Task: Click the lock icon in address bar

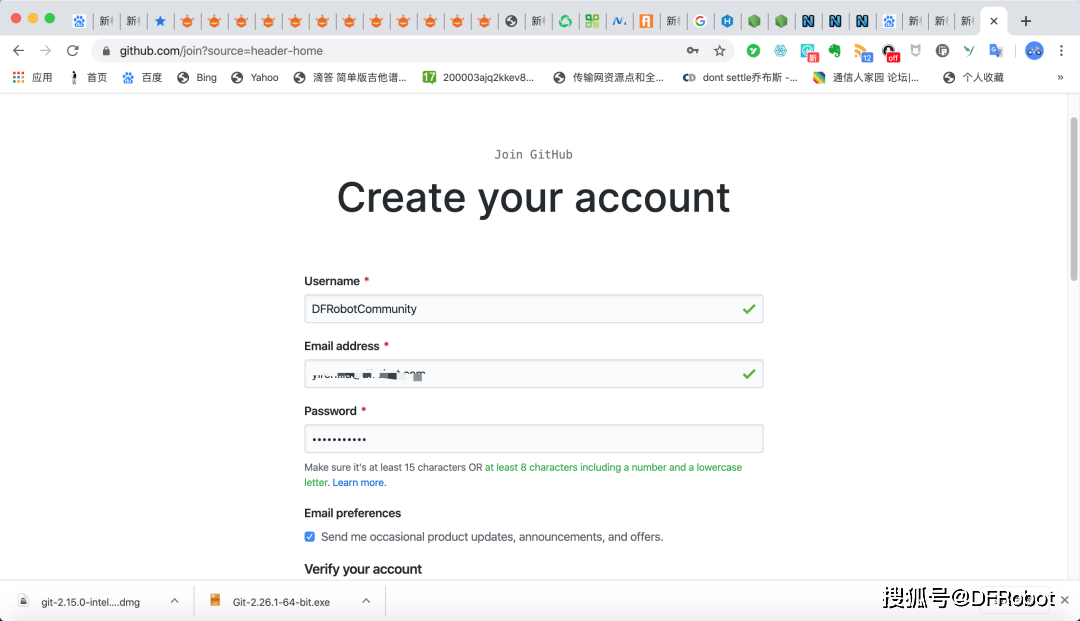Action: [105, 51]
